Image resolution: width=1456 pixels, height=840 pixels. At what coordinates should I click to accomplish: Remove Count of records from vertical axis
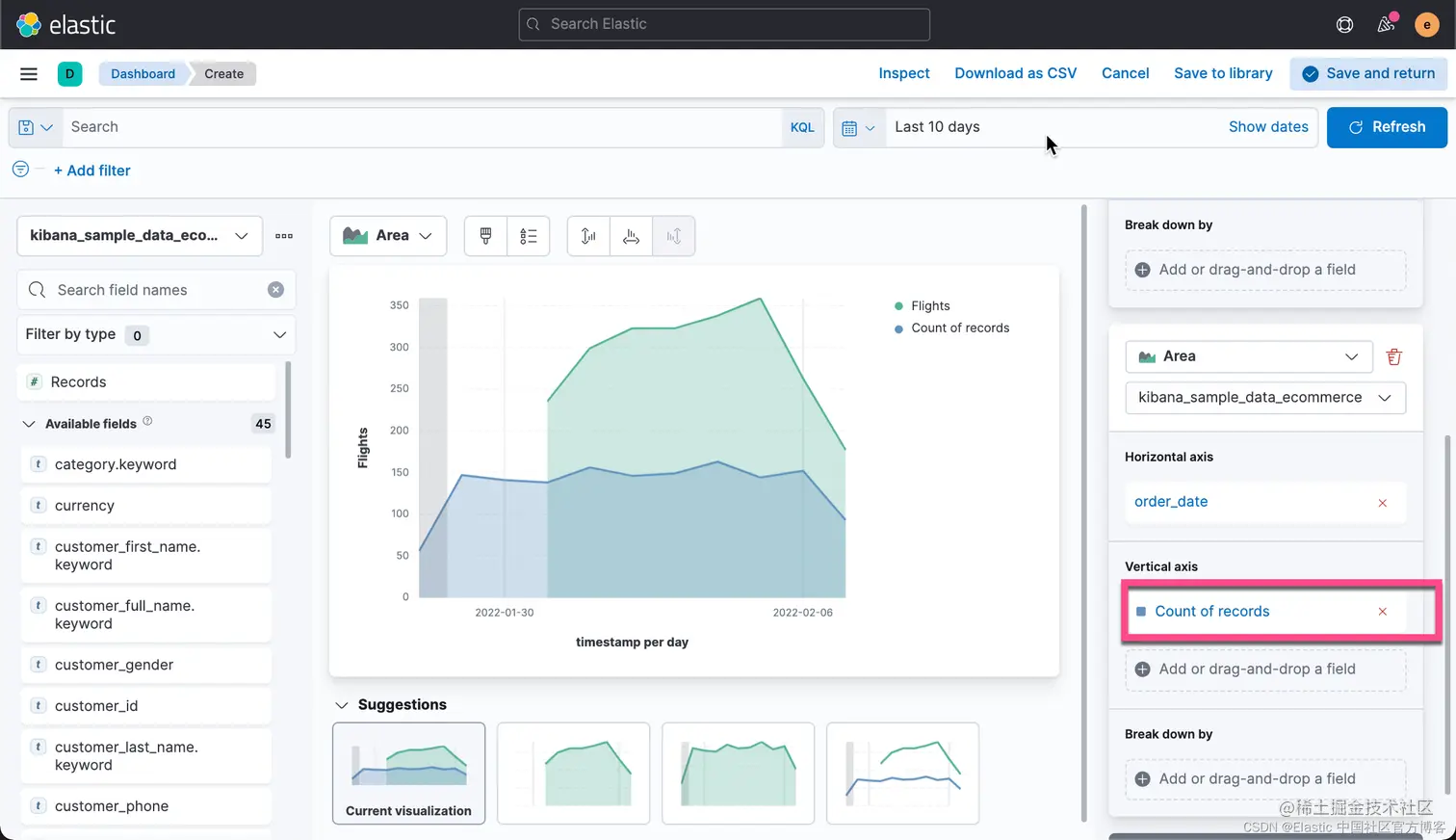[x=1383, y=612]
